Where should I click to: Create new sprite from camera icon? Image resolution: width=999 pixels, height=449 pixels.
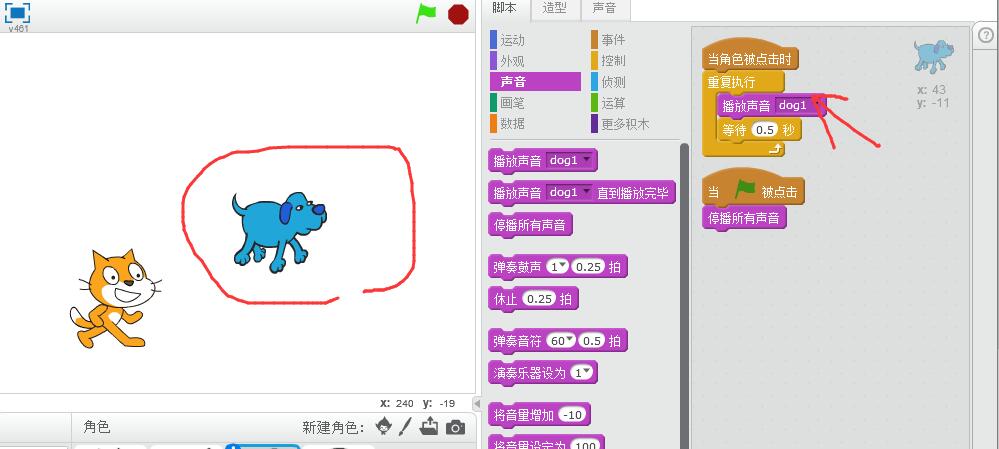point(455,427)
